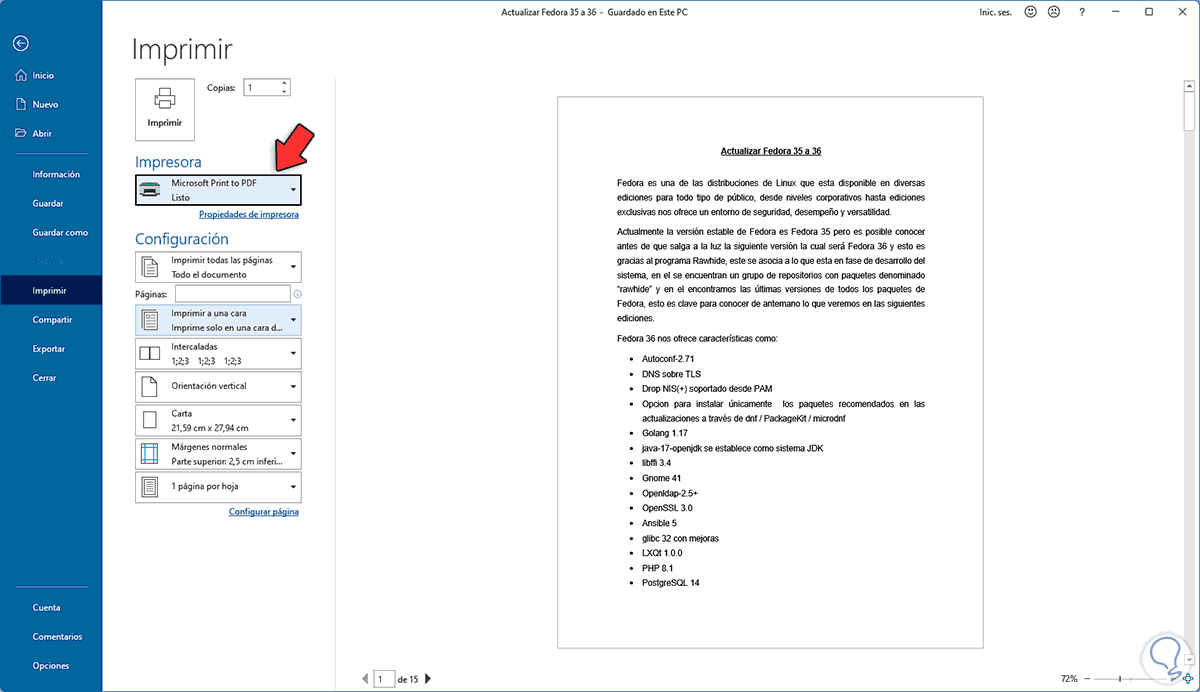Open Orientación vertical dropdown

click(x=218, y=386)
